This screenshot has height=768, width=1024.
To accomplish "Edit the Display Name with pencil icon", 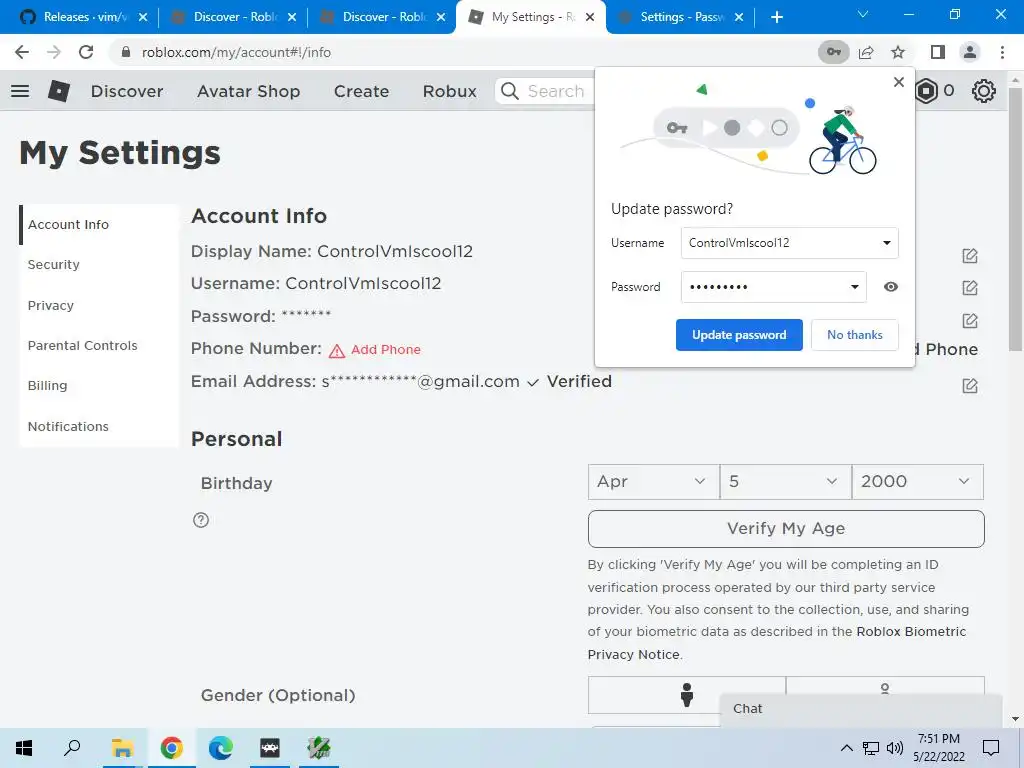I will [970, 256].
